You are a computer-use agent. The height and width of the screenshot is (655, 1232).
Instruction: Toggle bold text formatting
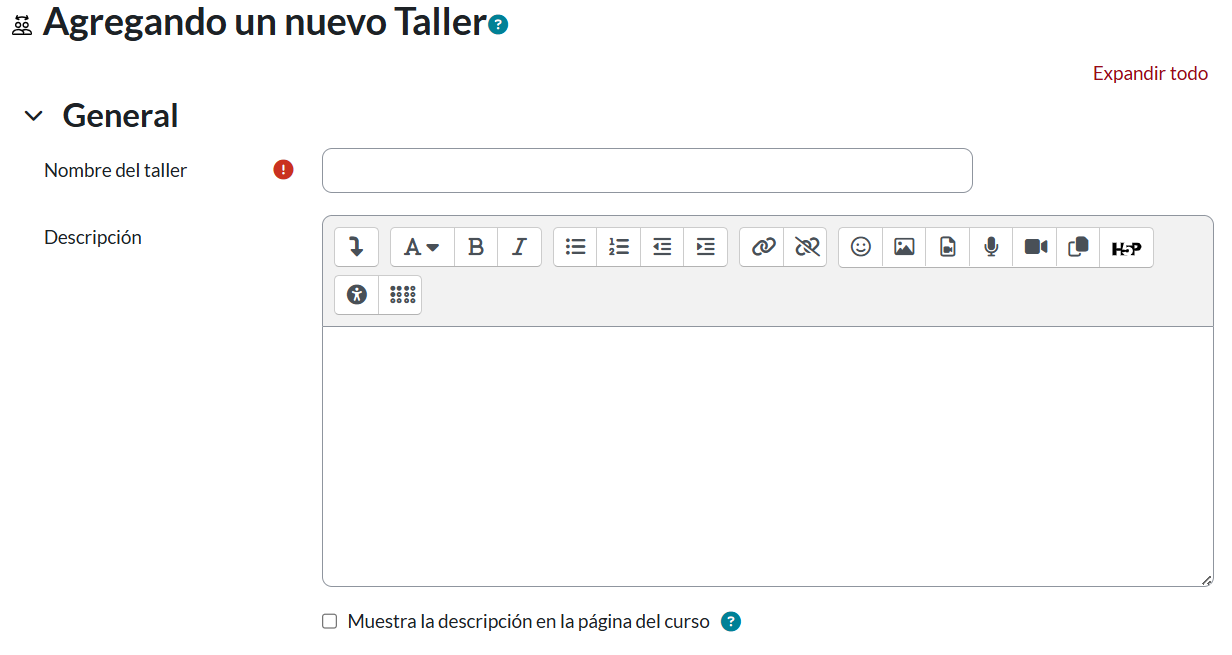(475, 247)
